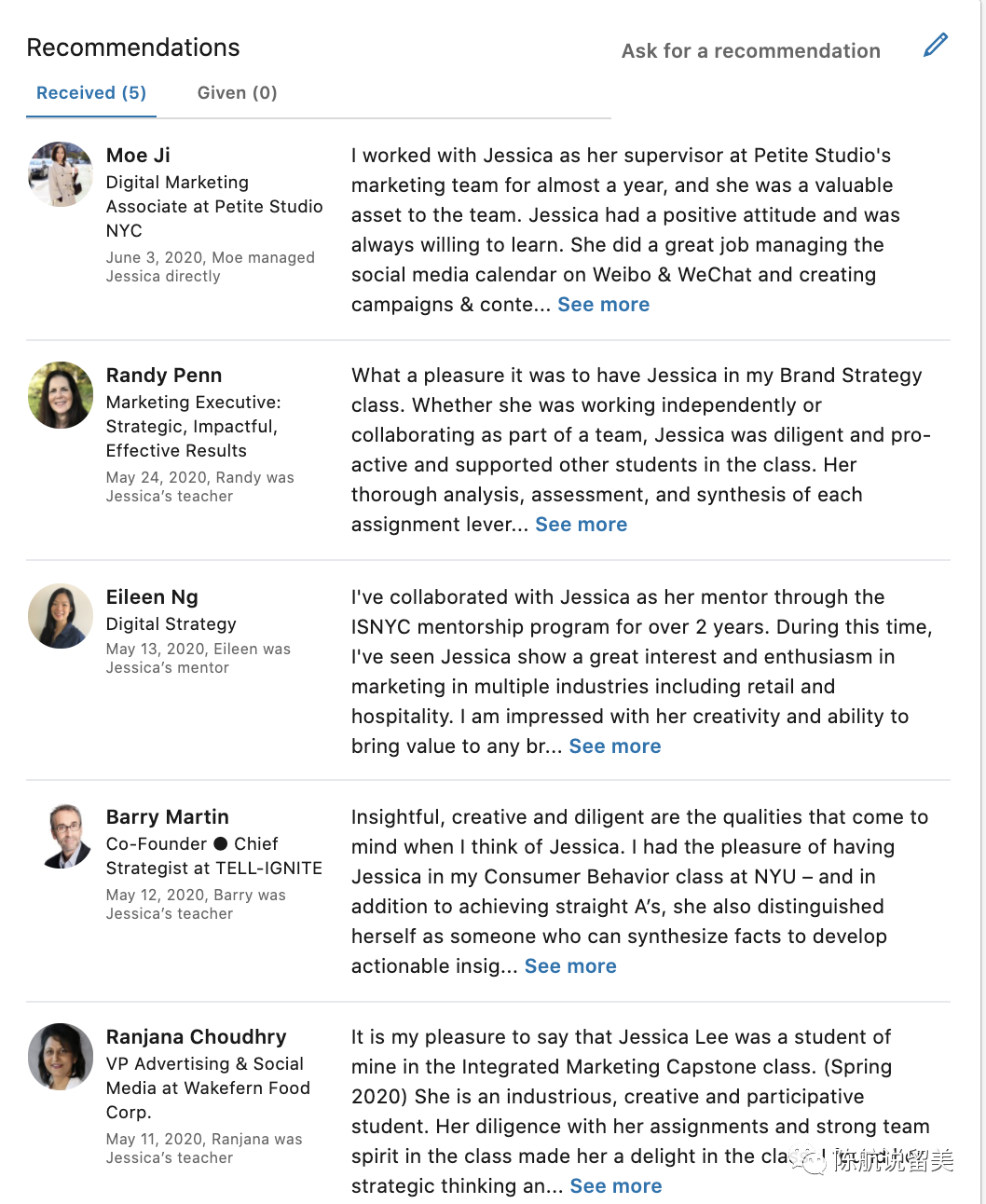The height and width of the screenshot is (1204, 986).
Task: Switch to the Given (0) tab
Action: pos(237,93)
